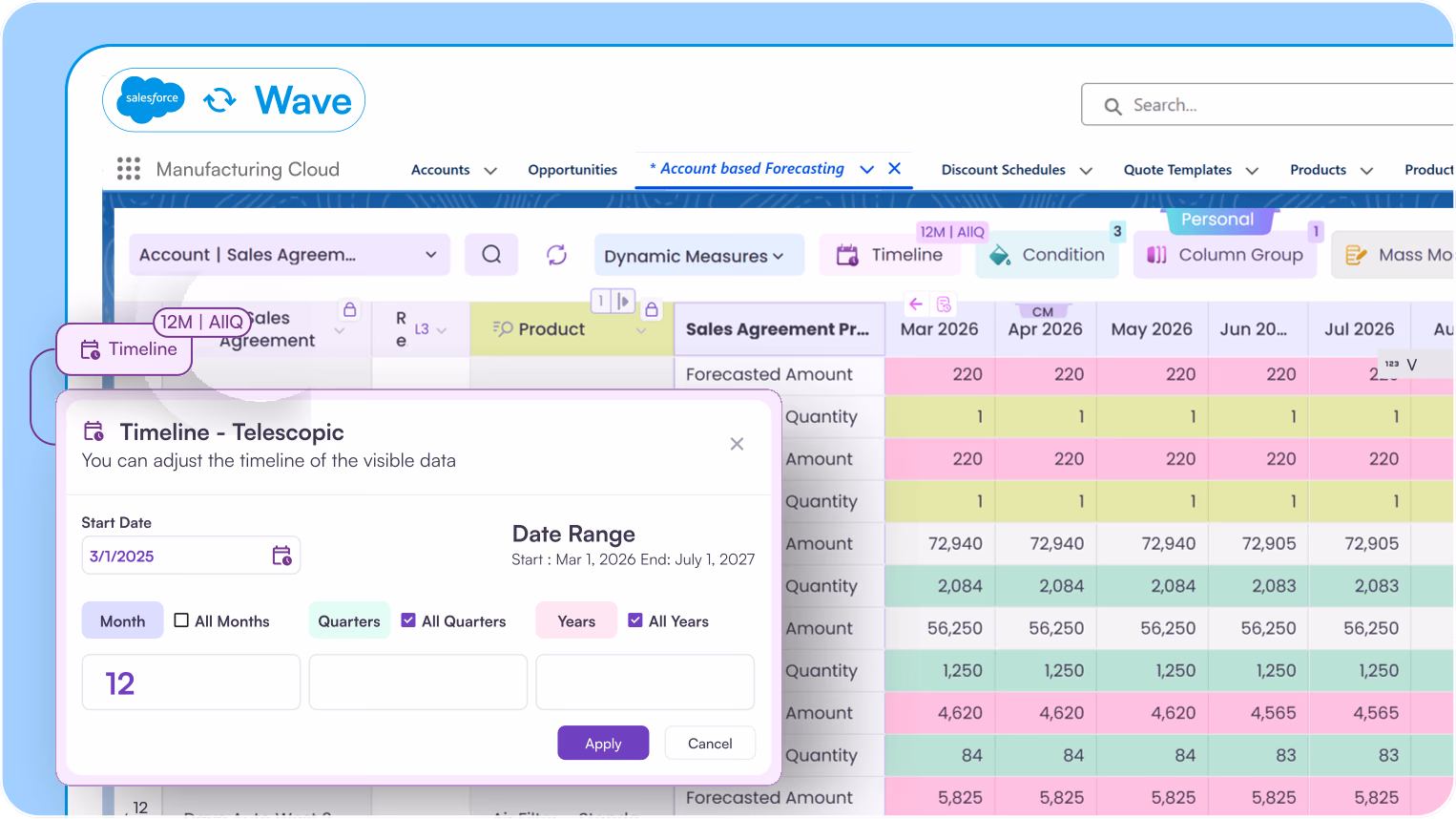The width and height of the screenshot is (1456, 819).
Task: Click the search-filter icon in Product header
Action: 503,328
